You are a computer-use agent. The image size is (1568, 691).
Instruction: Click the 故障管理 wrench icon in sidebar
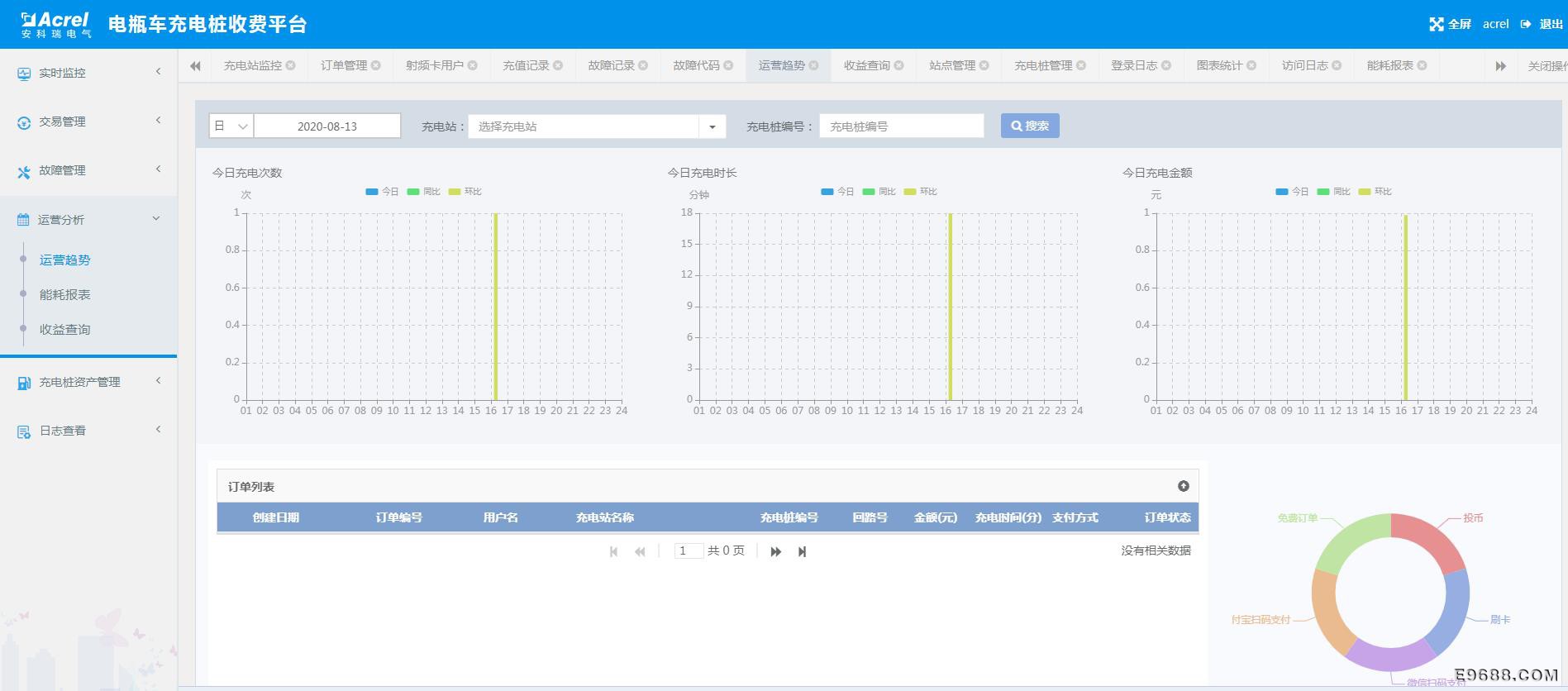click(x=24, y=171)
